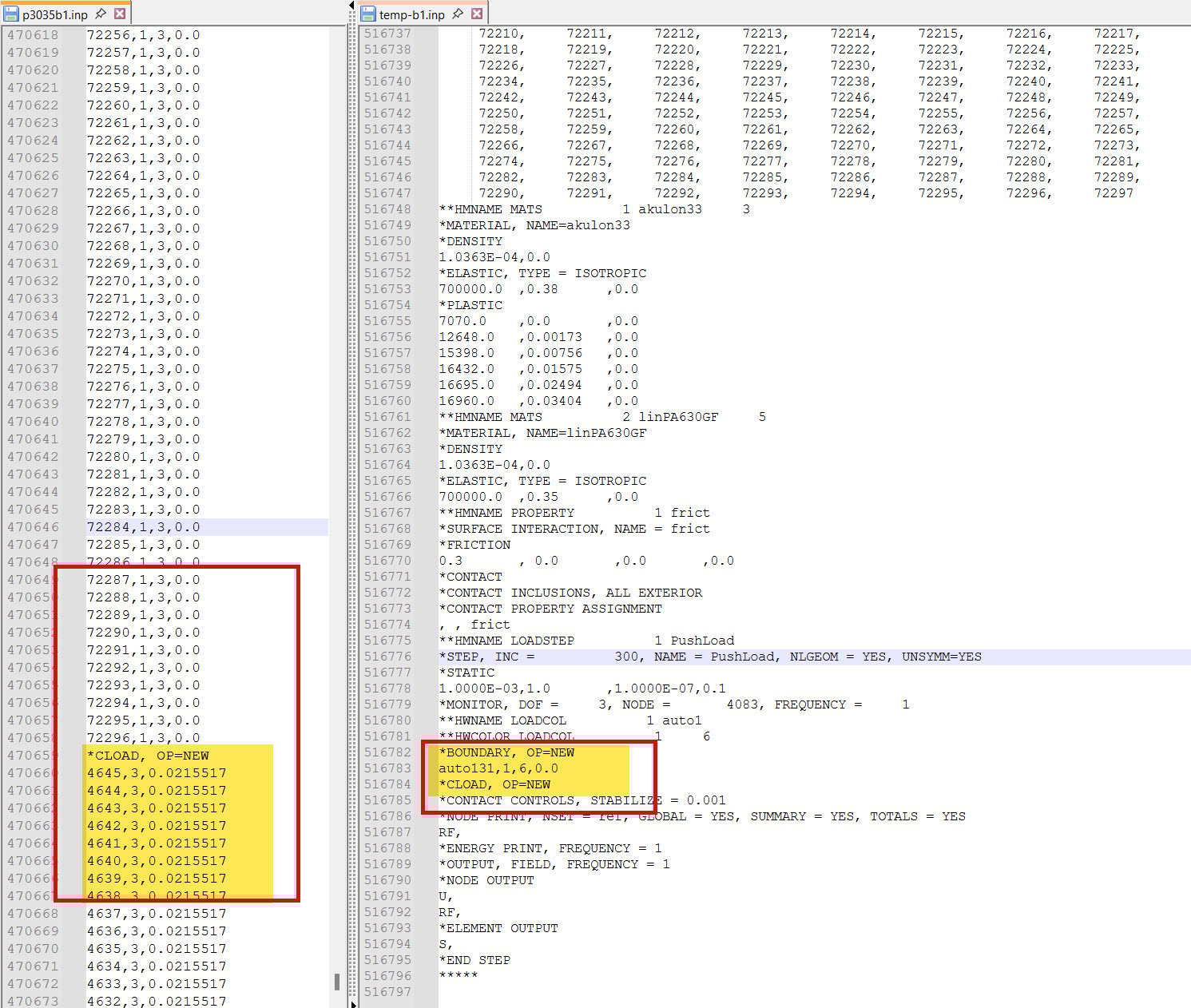Image resolution: width=1191 pixels, height=1008 pixels.
Task: Click *MATERIAL, NAME=linPA630GF line
Action: pos(542,433)
